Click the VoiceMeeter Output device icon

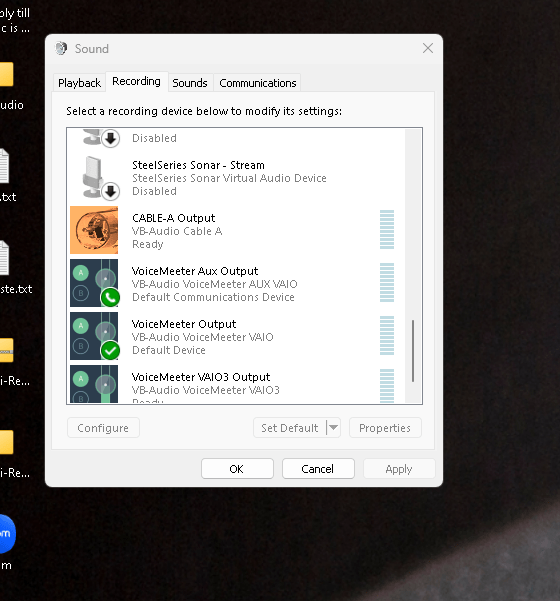pos(95,336)
